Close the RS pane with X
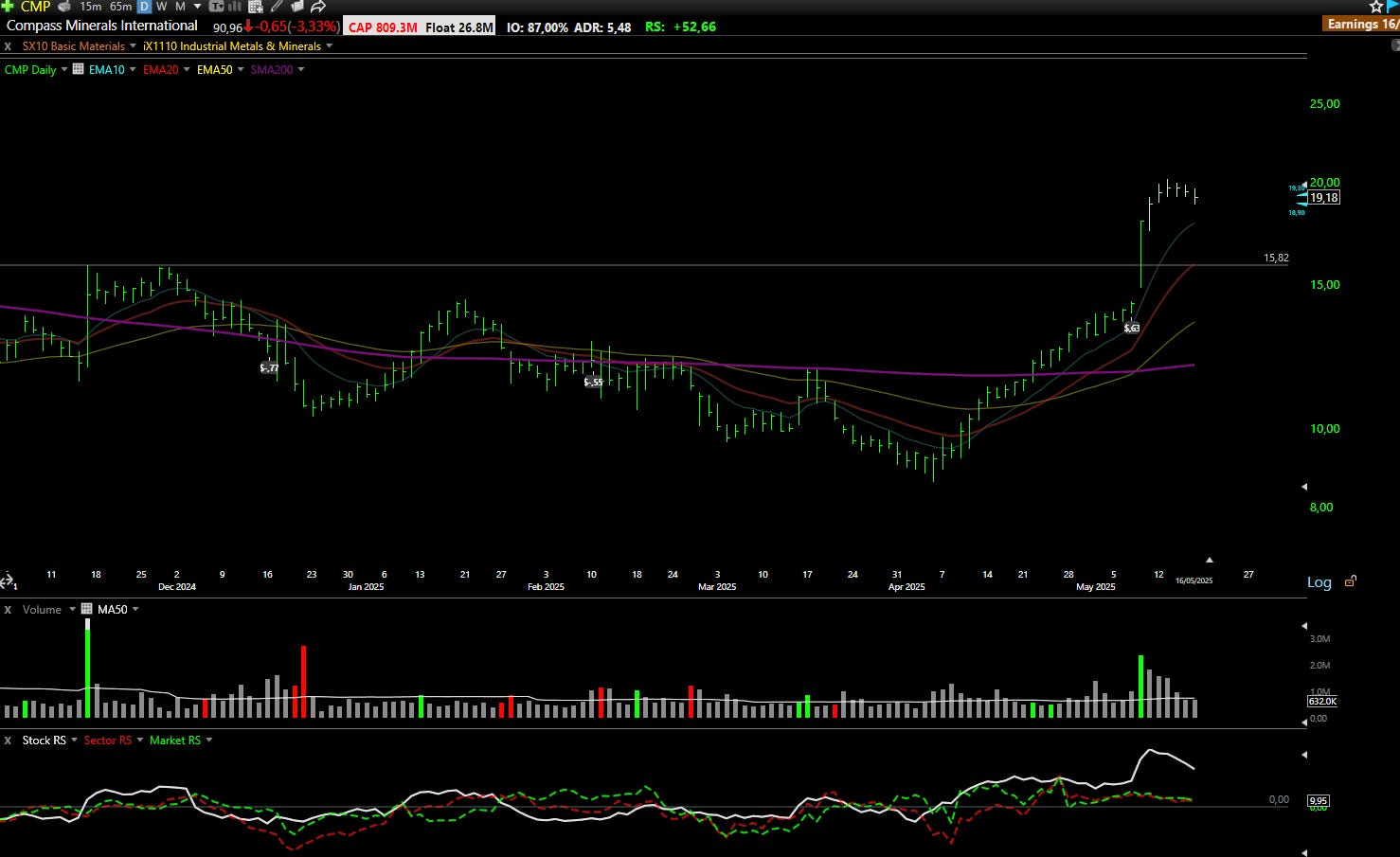This screenshot has width=1400, height=857. 8,741
